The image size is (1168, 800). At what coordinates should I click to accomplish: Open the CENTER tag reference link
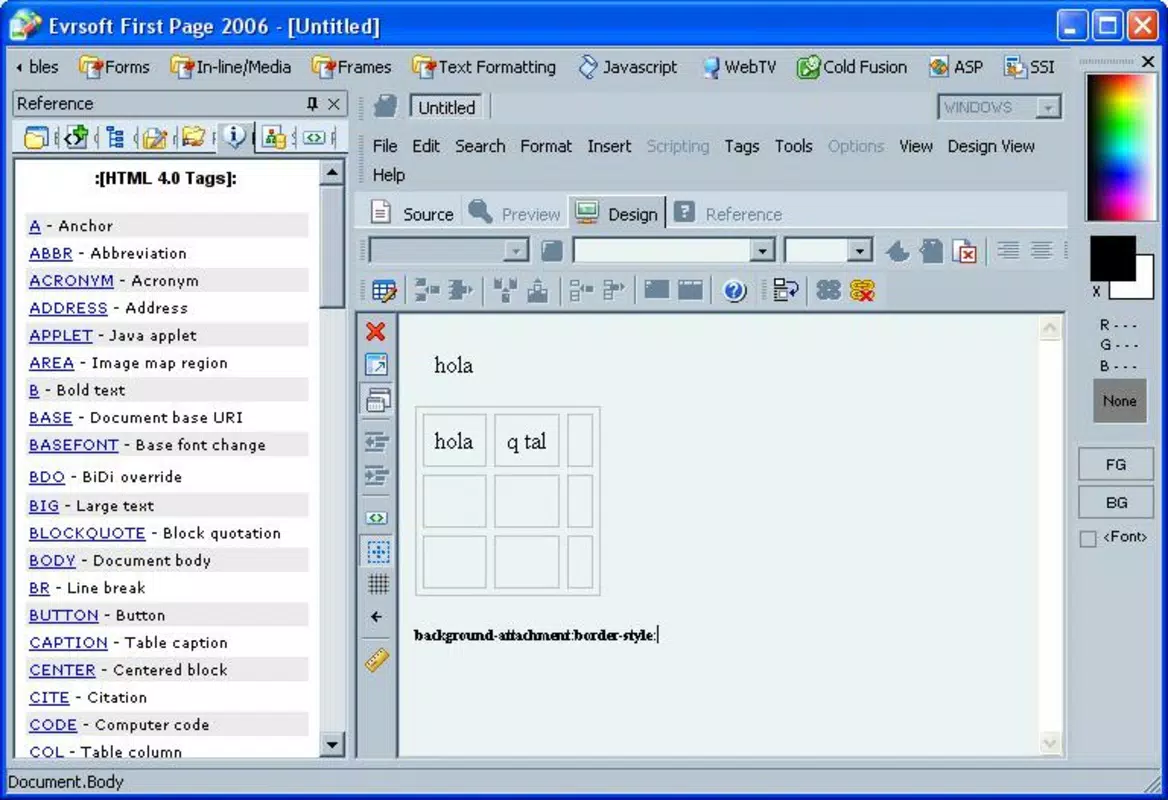62,670
